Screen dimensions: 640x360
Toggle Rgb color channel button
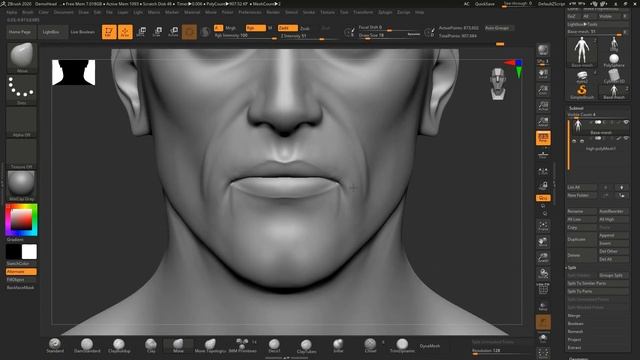point(256,28)
